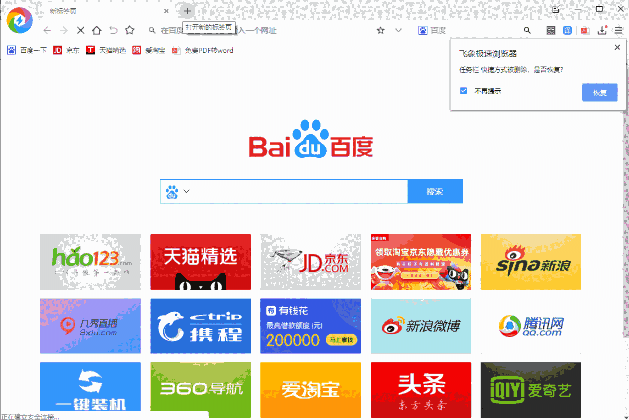This screenshot has height=420, width=629.
Task: Open the Baidu bookmark 百度一下
Action: pos(27,50)
